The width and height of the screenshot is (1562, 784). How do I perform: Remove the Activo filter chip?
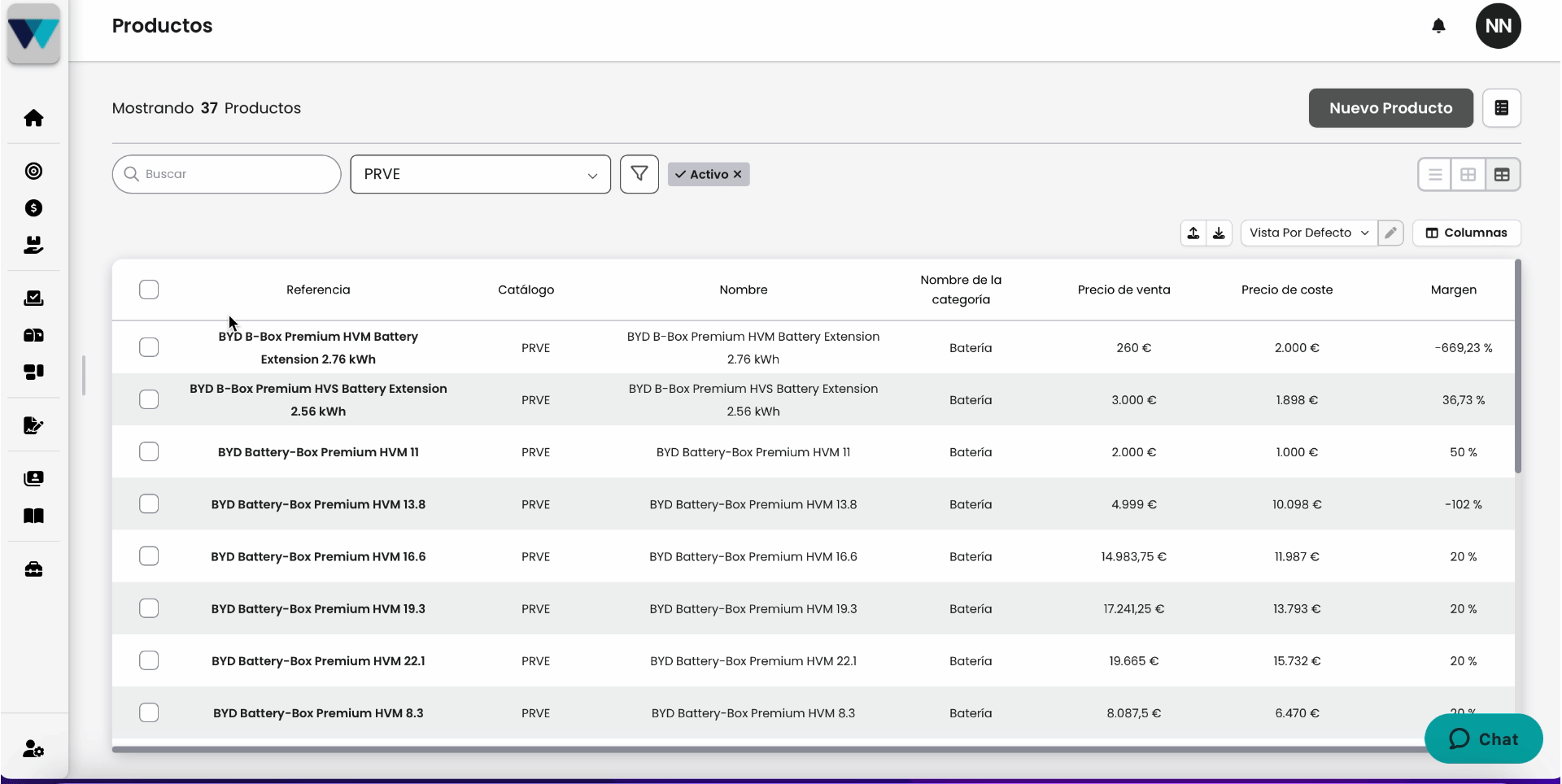737,174
